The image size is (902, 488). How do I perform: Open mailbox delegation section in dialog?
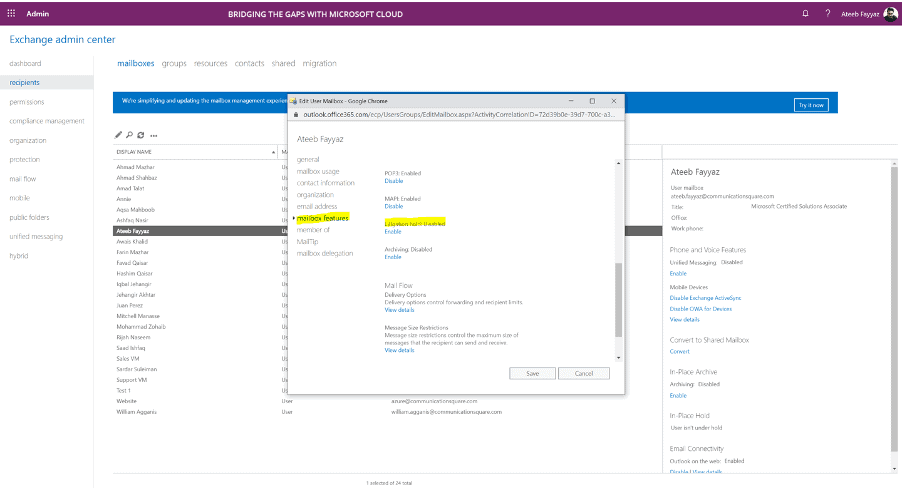coord(325,253)
